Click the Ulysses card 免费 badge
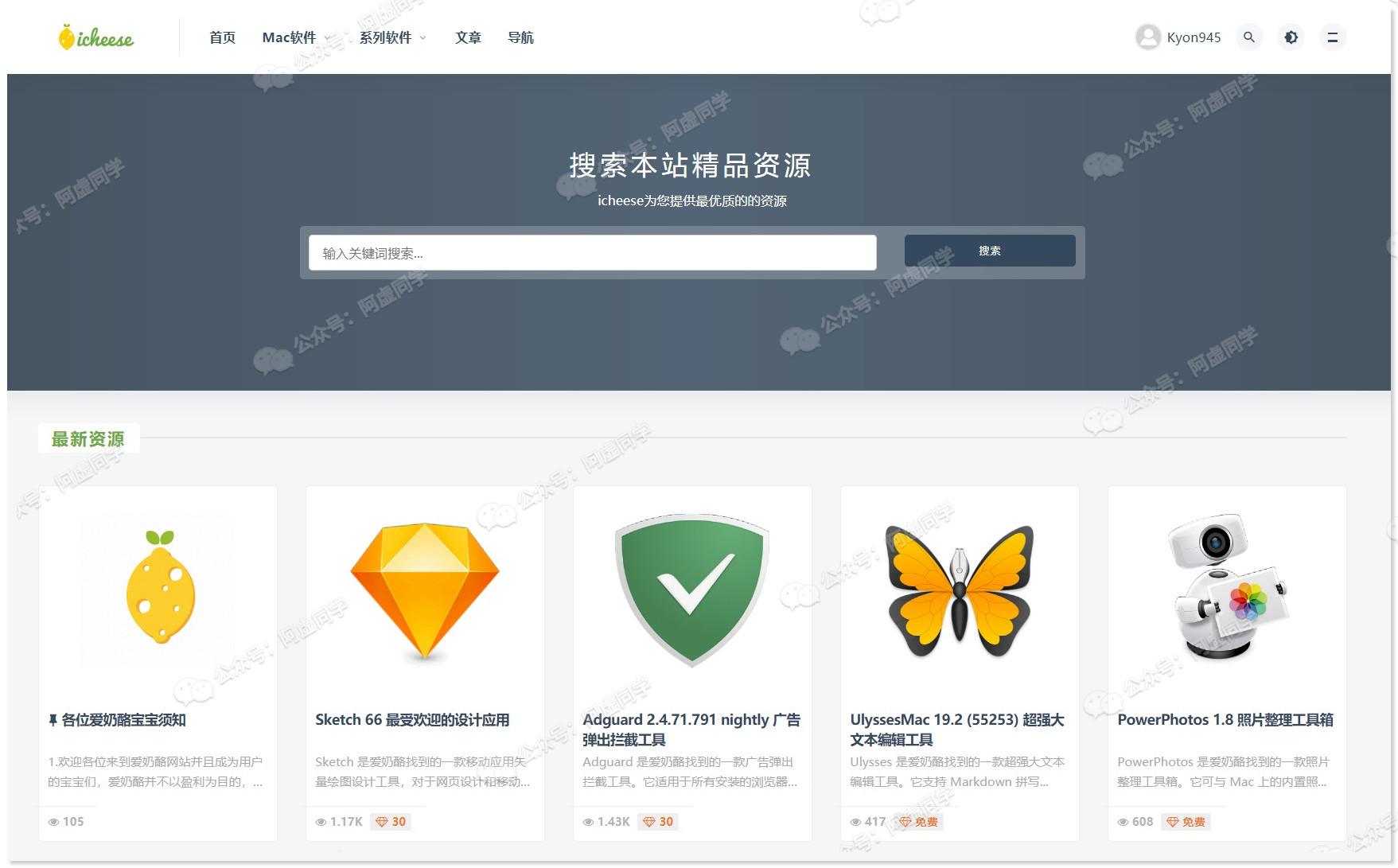The image size is (1398, 868). point(919,822)
